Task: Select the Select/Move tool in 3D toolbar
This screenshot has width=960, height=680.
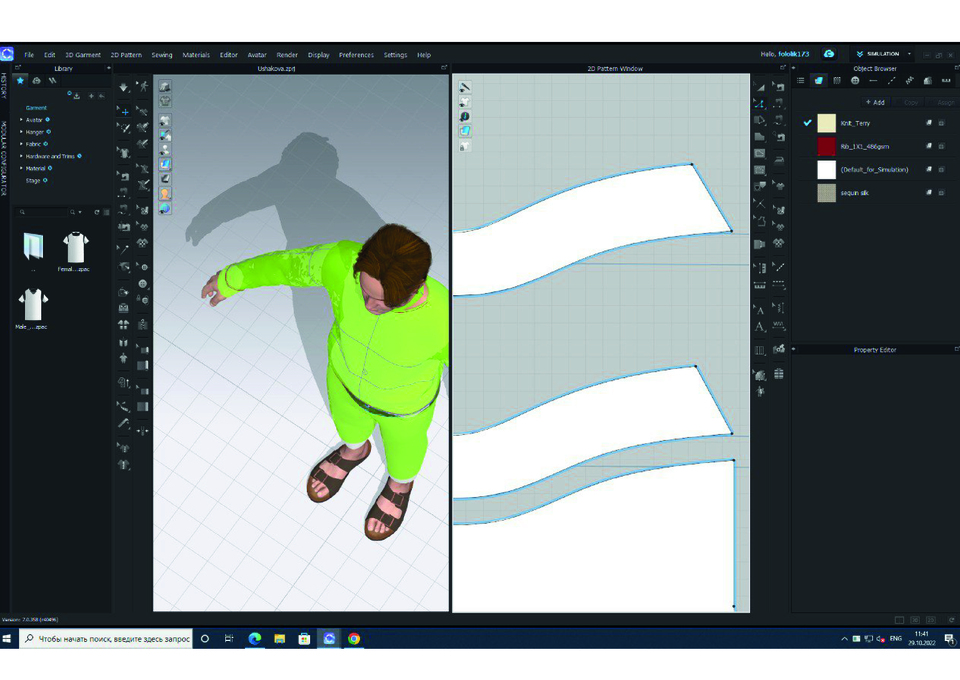Action: tap(124, 113)
